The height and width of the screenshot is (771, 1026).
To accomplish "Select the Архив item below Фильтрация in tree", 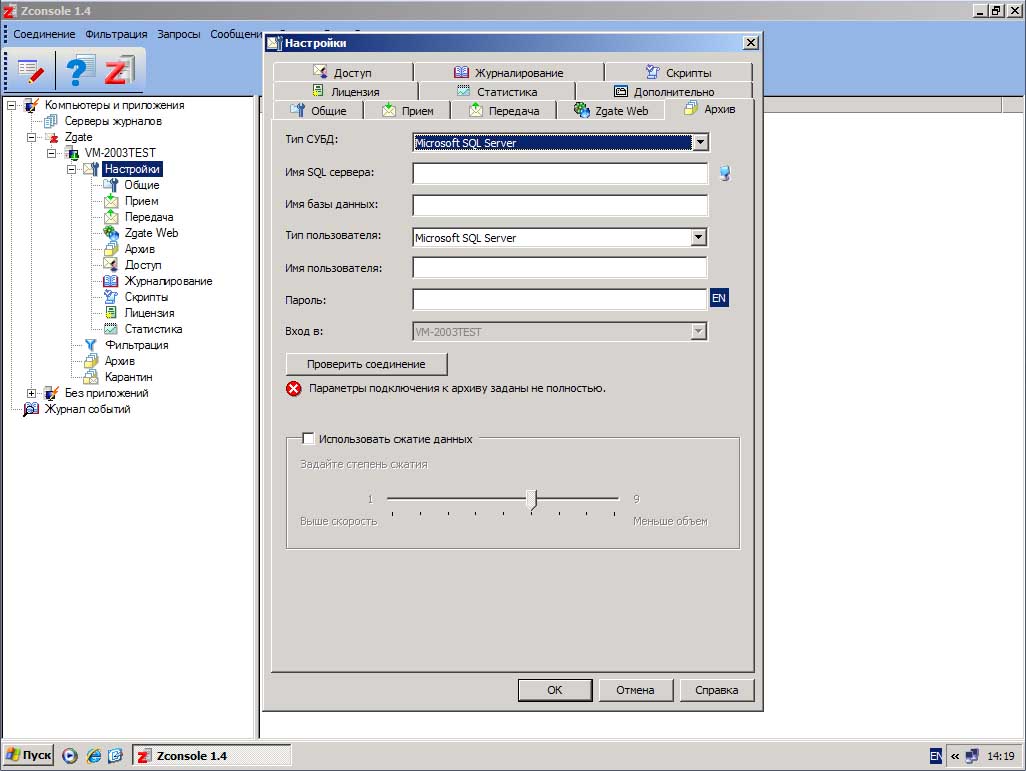I will 120,361.
